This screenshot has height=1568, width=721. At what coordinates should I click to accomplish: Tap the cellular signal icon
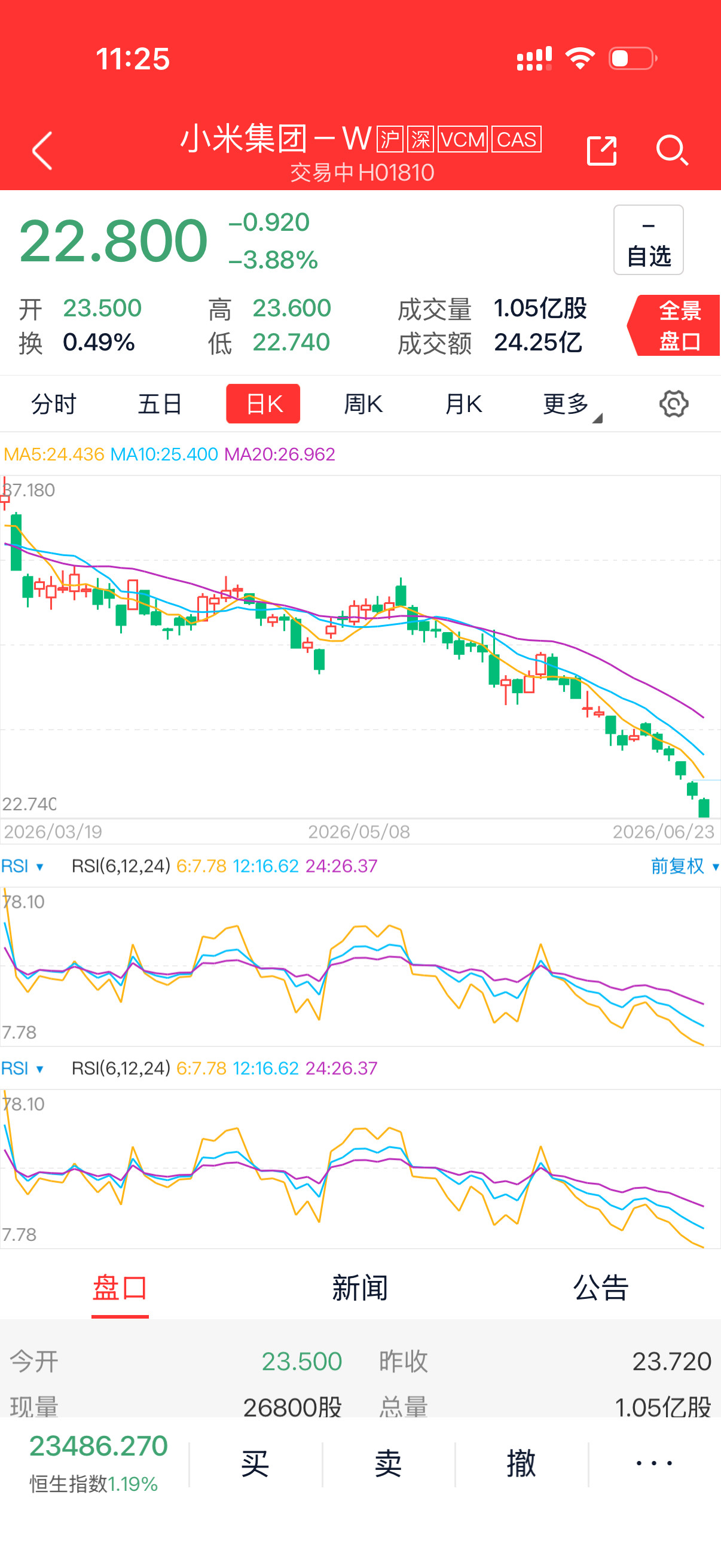click(x=534, y=59)
